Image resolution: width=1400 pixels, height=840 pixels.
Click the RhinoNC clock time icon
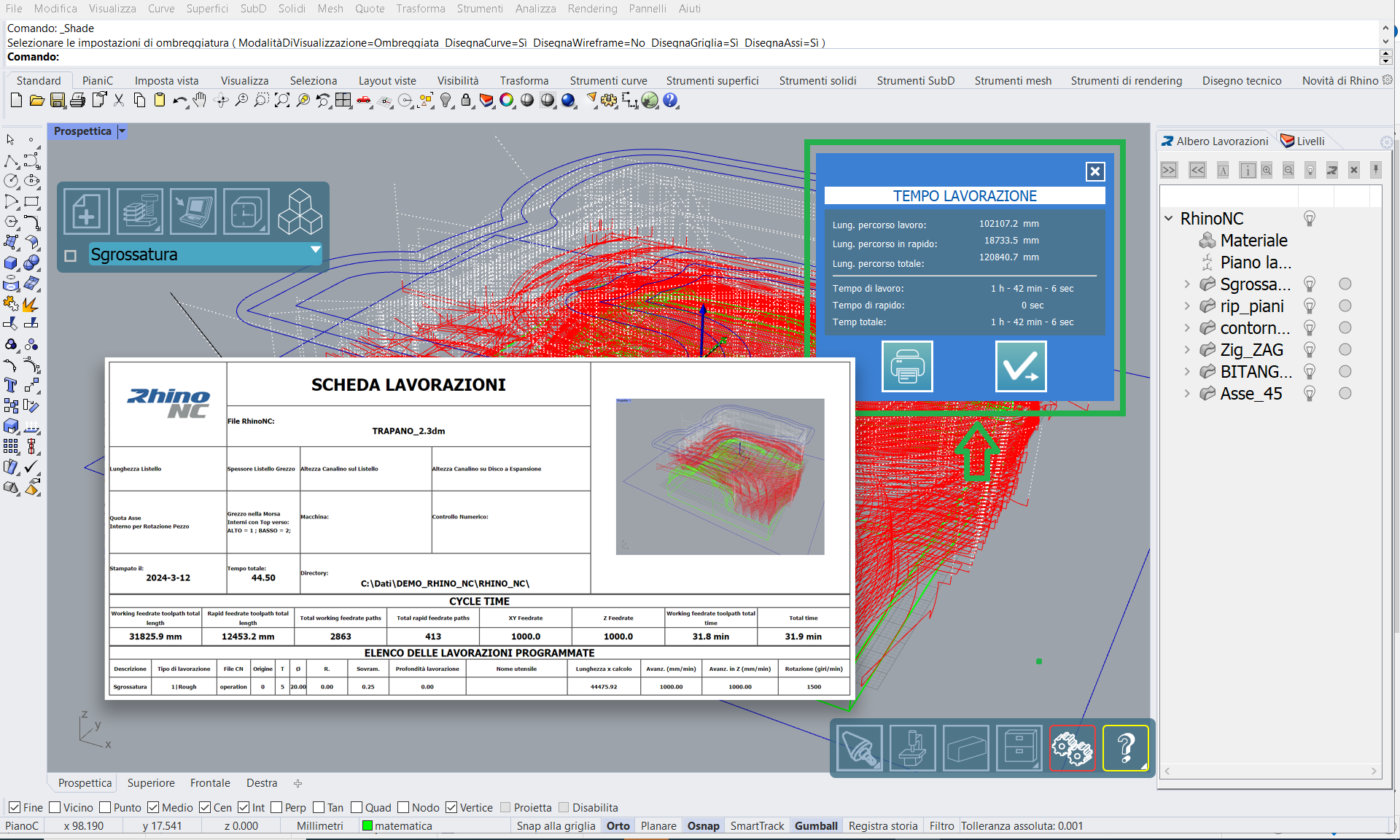[246, 211]
